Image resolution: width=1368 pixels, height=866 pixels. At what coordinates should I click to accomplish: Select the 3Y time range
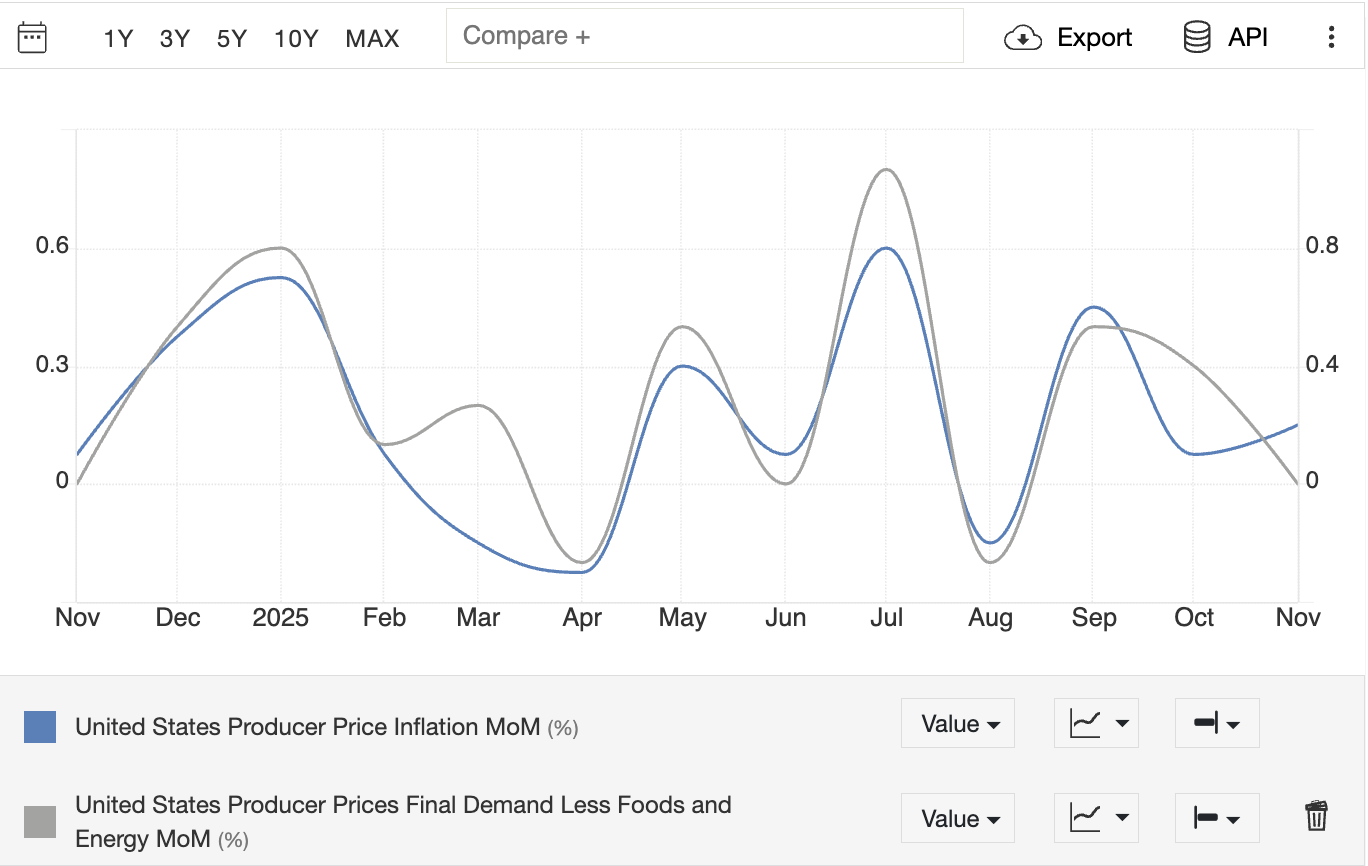(174, 39)
